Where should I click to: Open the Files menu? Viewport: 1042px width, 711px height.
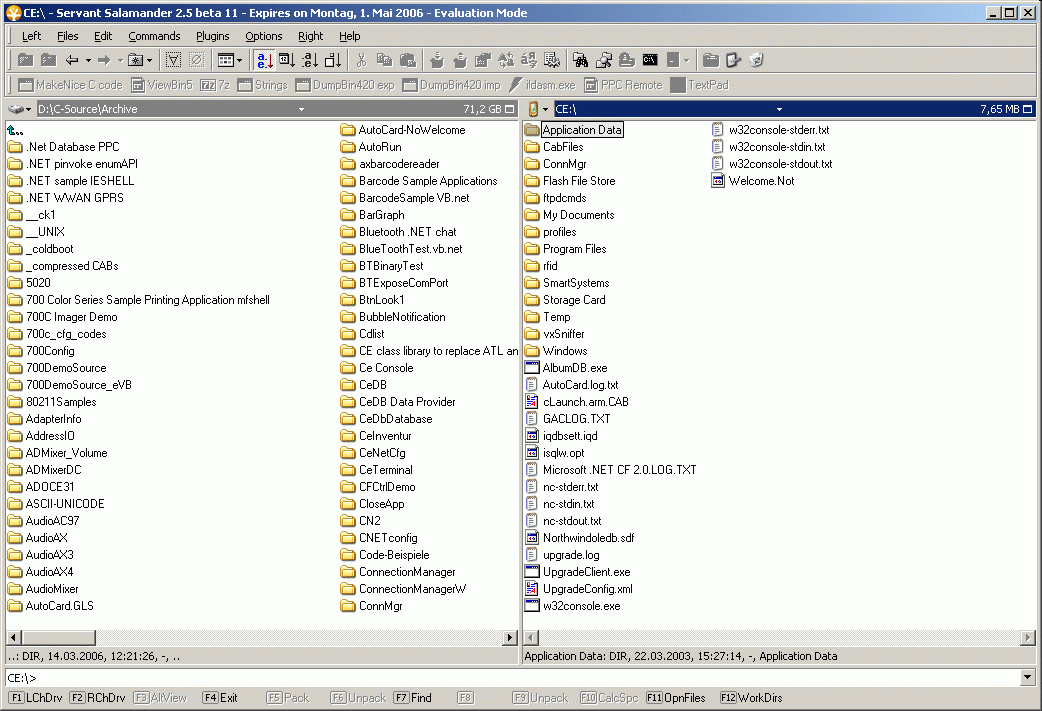[67, 37]
